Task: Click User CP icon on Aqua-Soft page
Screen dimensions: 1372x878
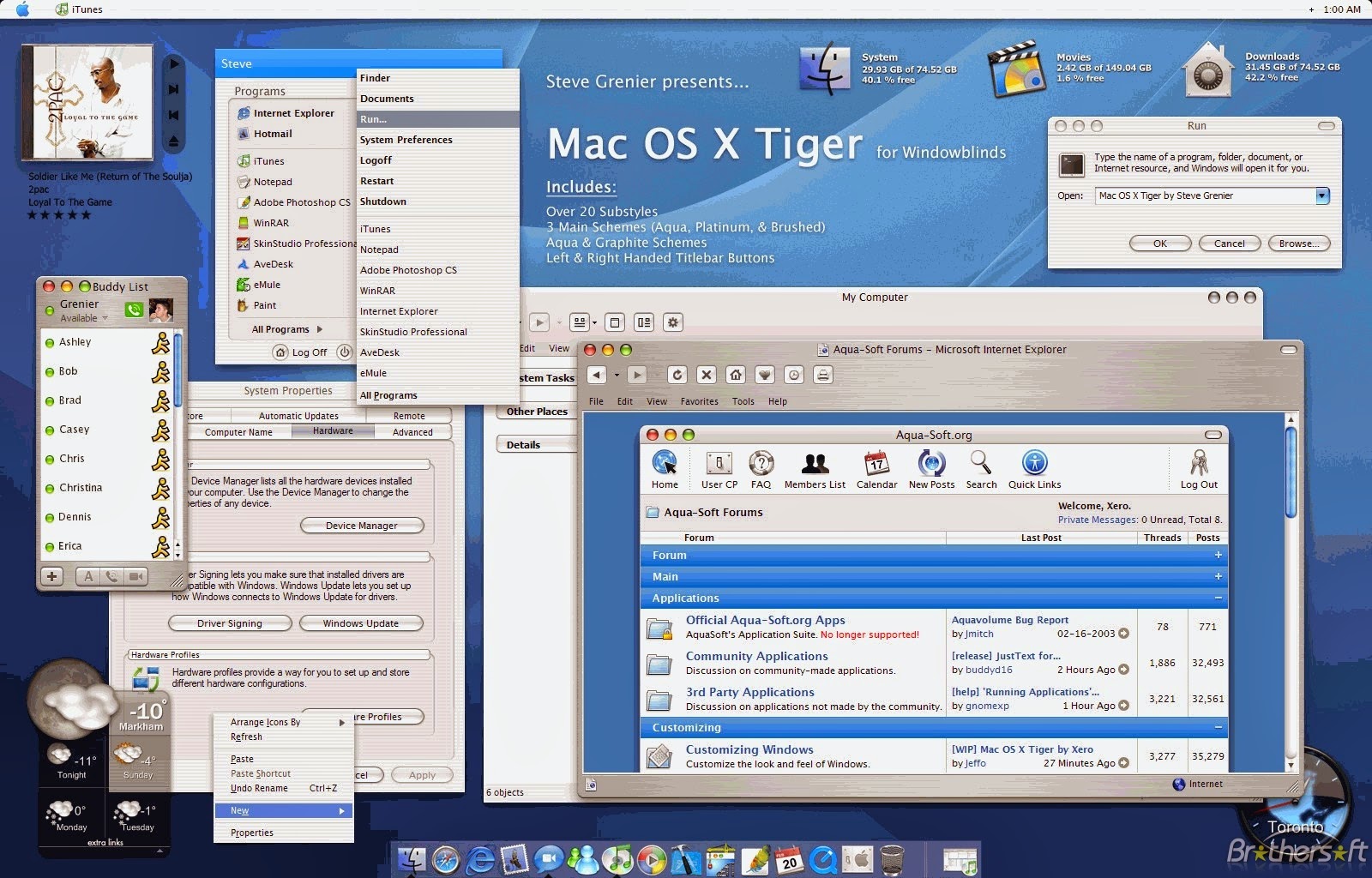Action: pos(719,464)
